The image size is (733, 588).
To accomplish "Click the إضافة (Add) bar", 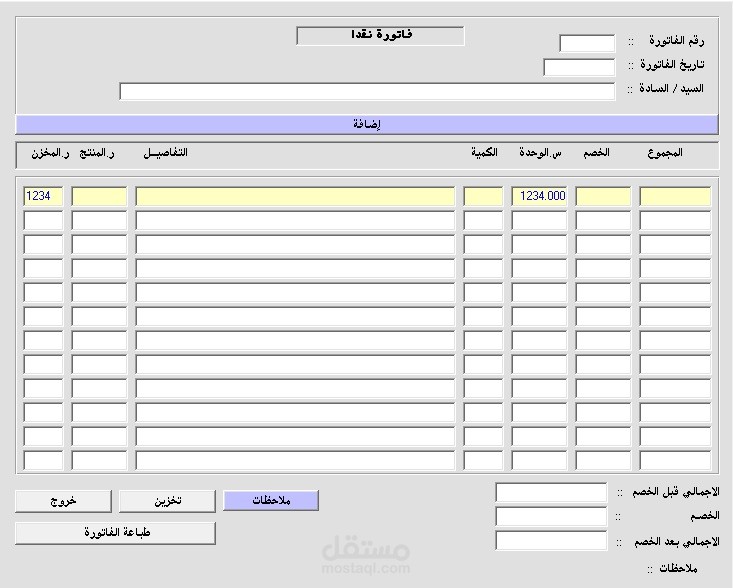I will coord(366,124).
